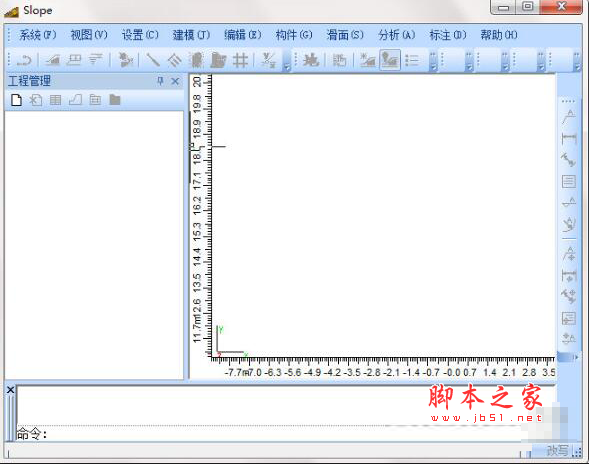Click the elevation mark annotation icon
Screen dimensions: 589x464
pos(569,203)
